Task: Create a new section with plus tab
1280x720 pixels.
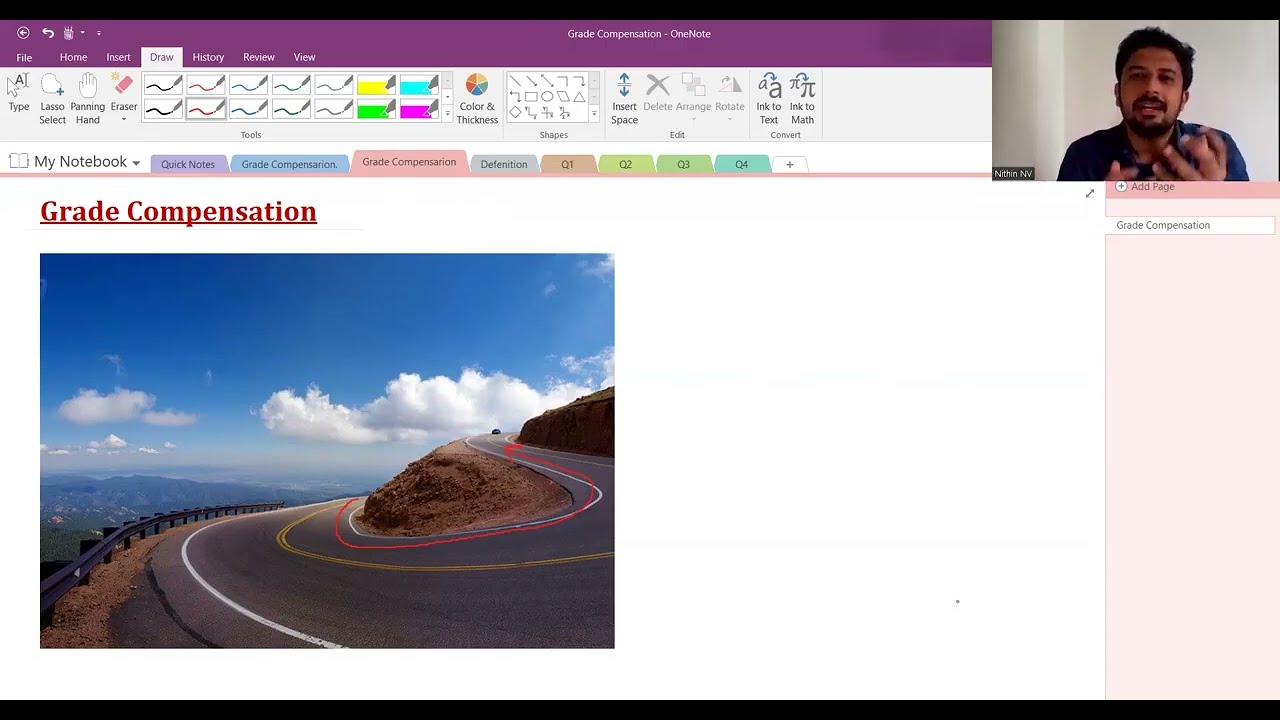Action: pyautogui.click(x=789, y=164)
